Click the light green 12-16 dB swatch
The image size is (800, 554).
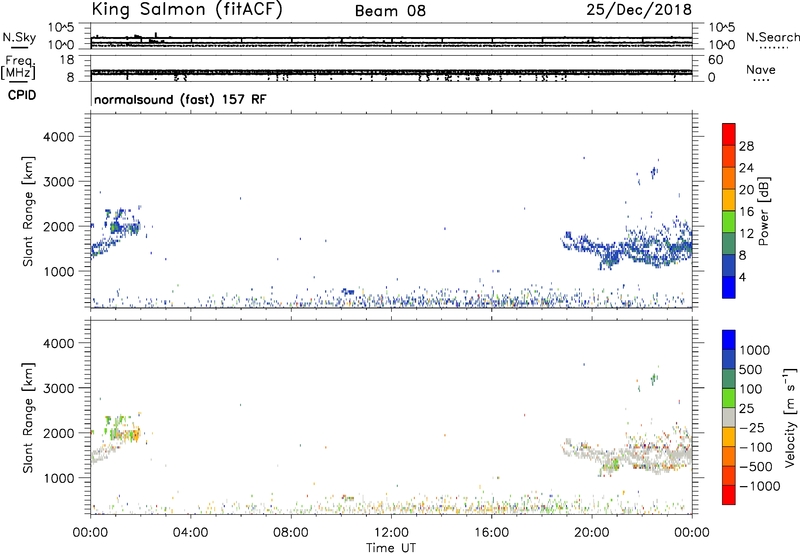click(729, 222)
